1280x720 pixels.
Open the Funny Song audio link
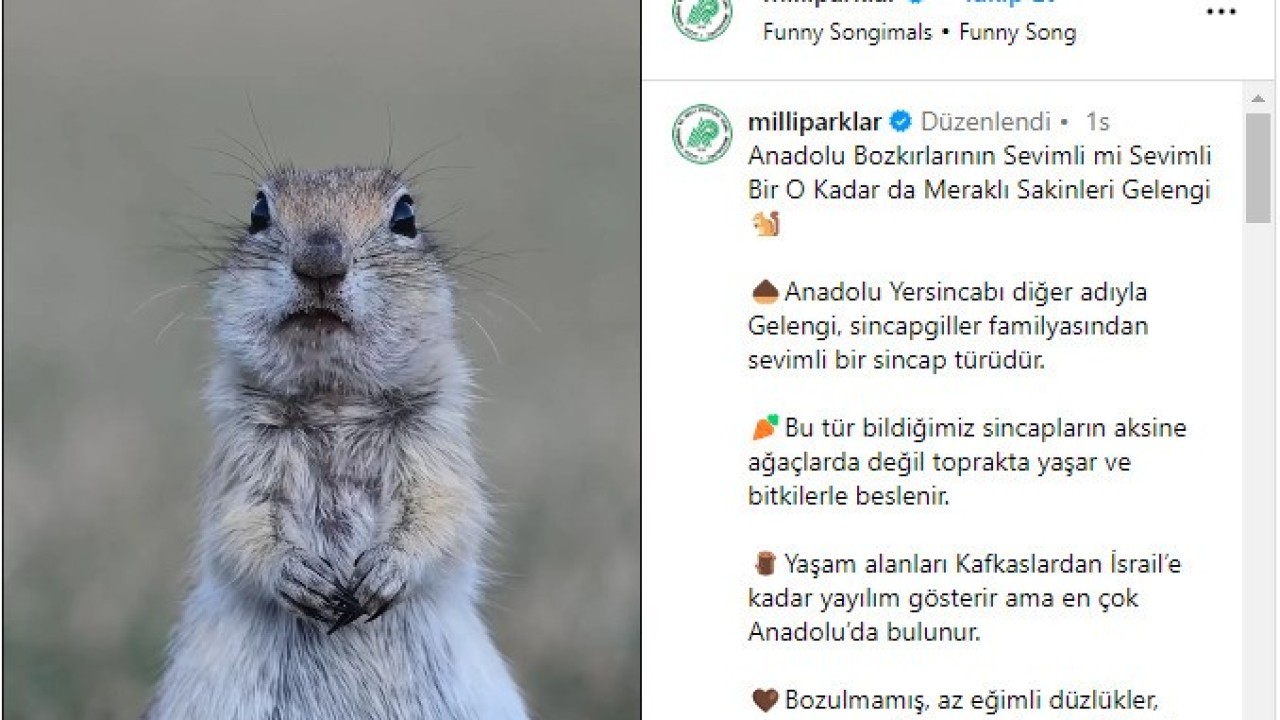1018,32
